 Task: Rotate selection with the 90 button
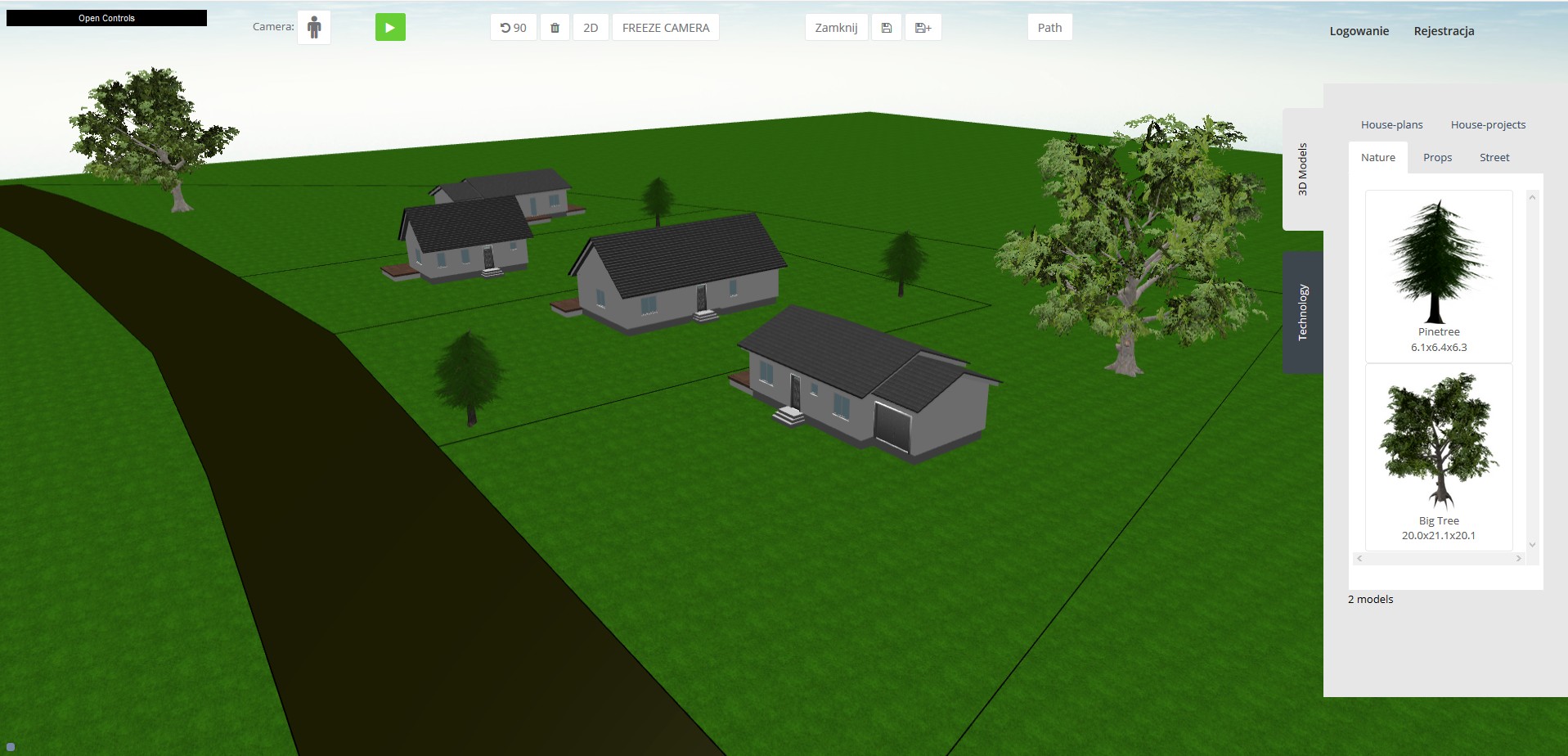513,28
